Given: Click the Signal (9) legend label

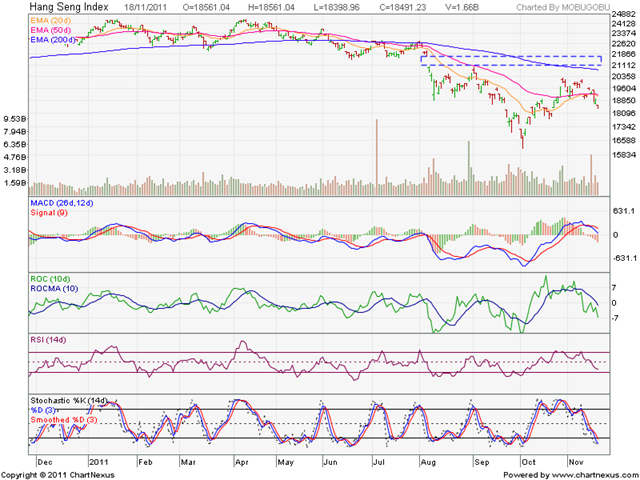Looking at the screenshot, I should 49,213.
